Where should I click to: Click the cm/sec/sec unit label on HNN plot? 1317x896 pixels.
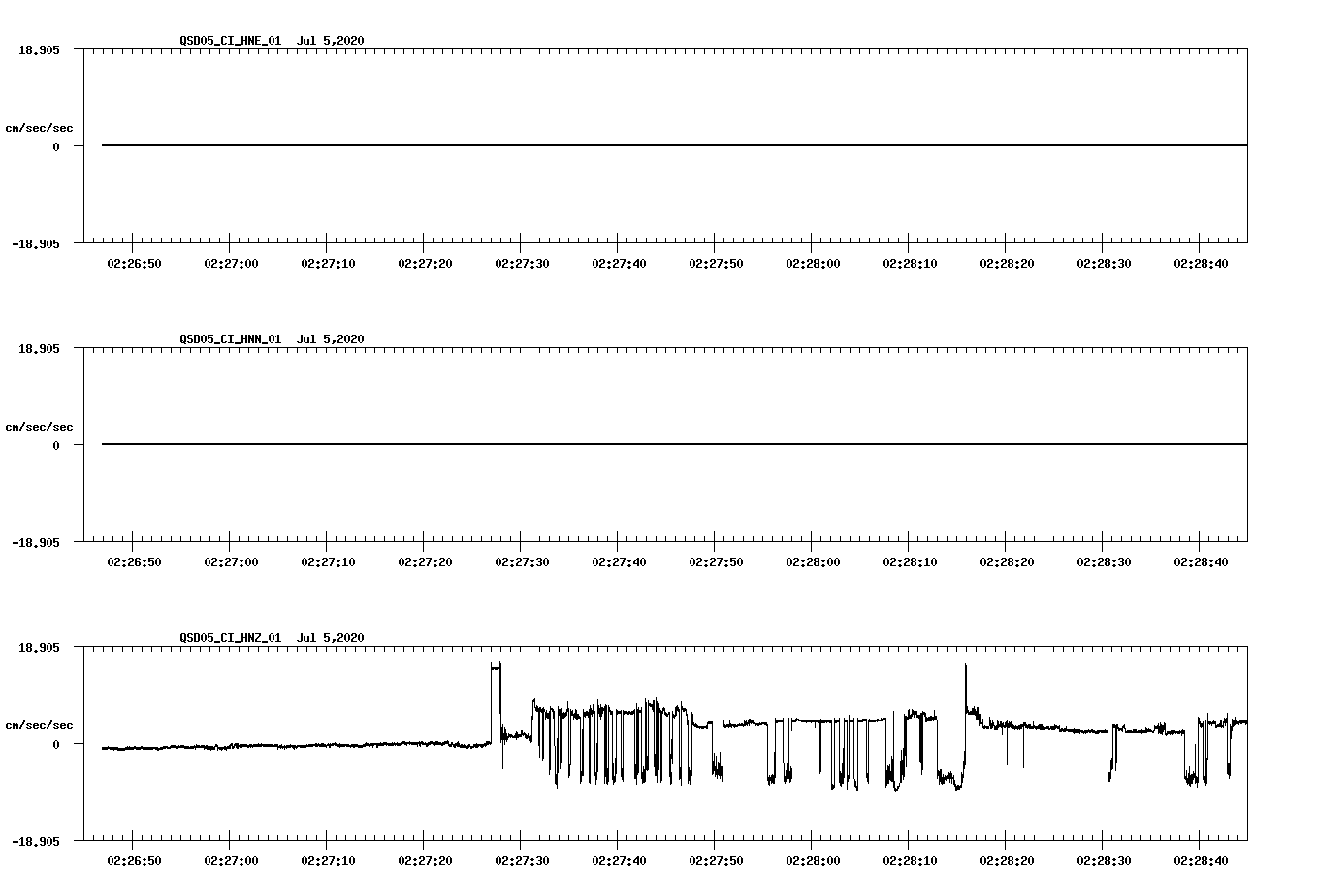39,428
